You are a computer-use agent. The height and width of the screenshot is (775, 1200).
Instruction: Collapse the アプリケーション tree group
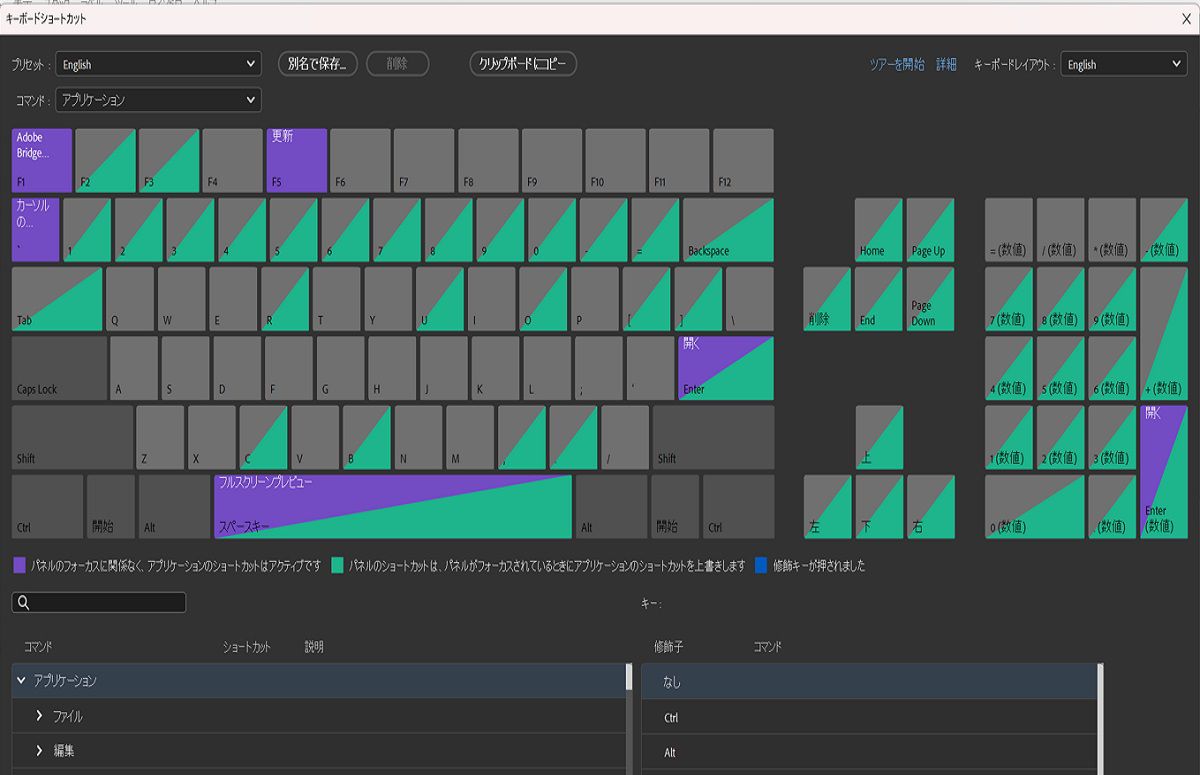click(x=21, y=680)
